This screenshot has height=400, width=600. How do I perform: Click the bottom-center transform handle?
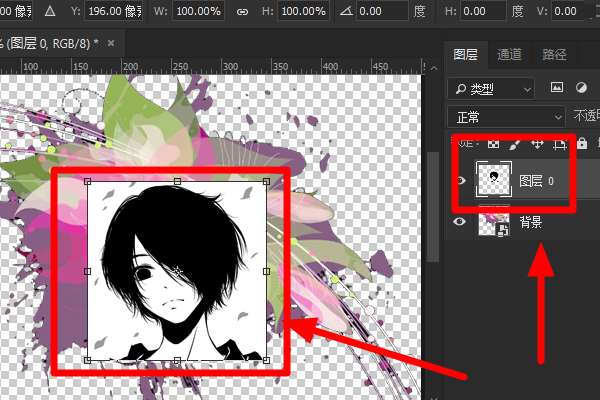(177, 360)
